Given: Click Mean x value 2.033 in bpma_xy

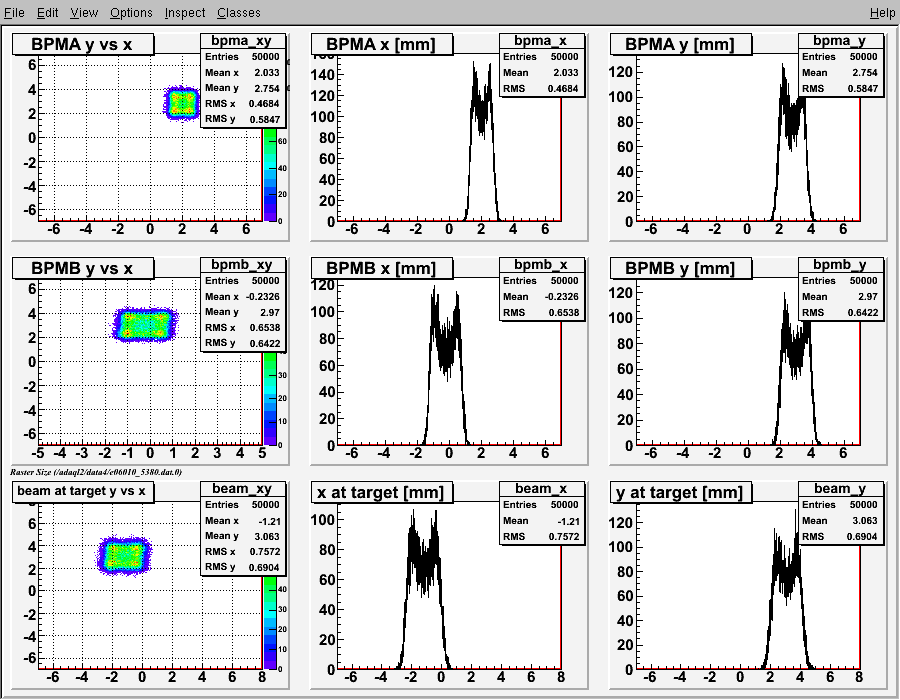Looking at the screenshot, I should point(267,73).
